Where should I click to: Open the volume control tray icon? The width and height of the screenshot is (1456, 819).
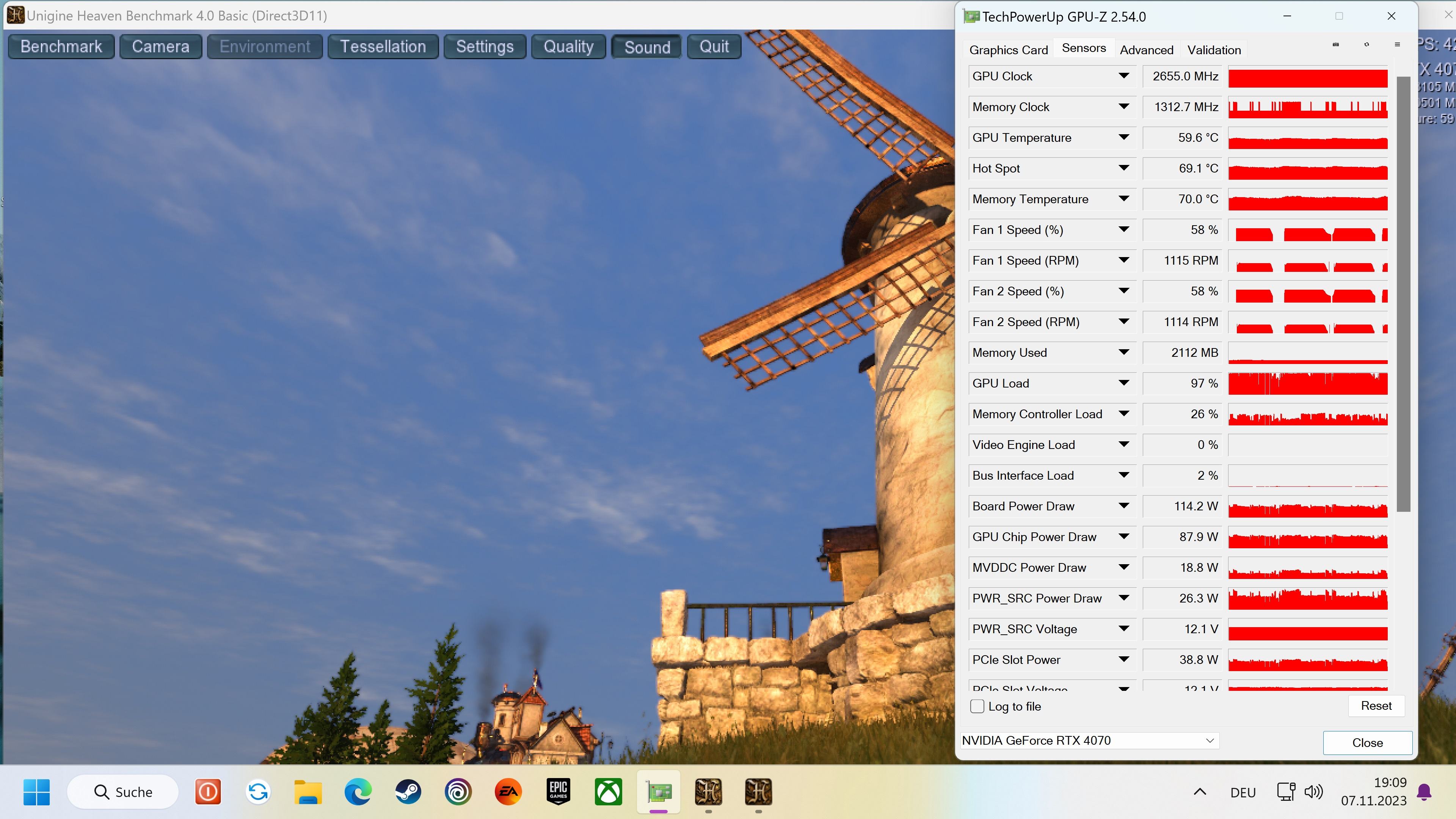[1313, 792]
